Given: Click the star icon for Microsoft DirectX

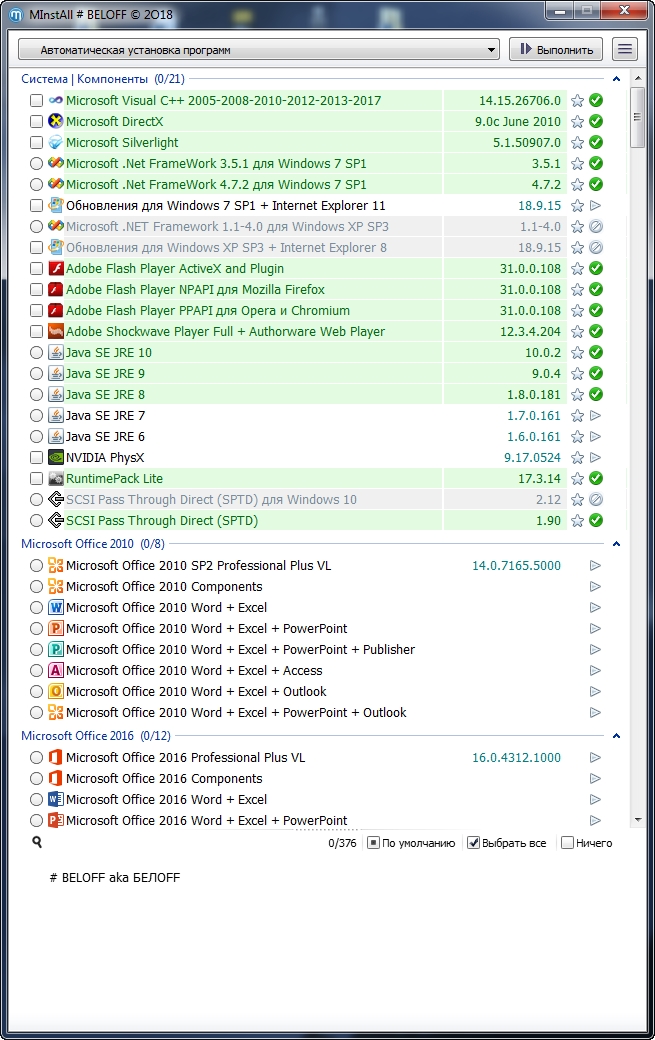Looking at the screenshot, I should click(x=577, y=122).
